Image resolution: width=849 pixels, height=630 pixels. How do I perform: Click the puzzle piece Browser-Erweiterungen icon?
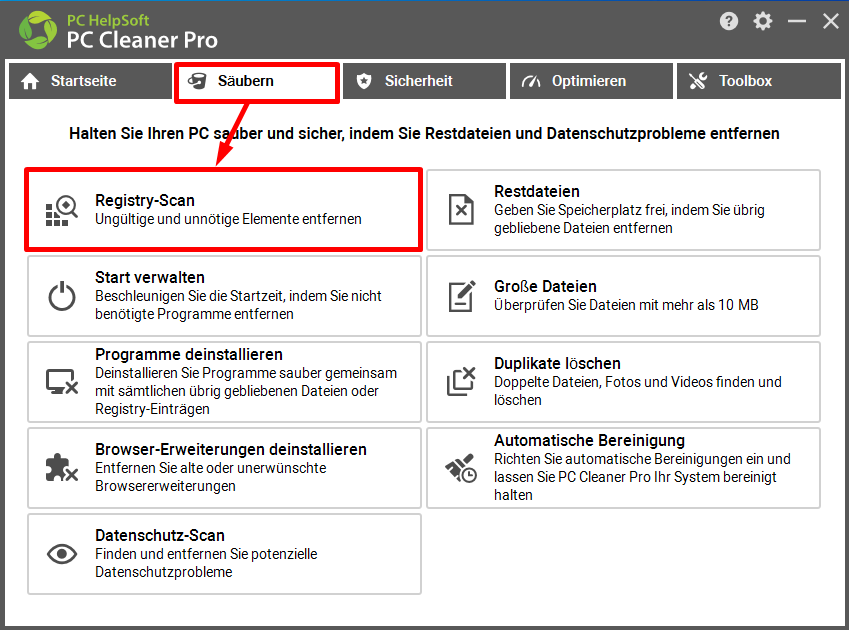point(62,468)
